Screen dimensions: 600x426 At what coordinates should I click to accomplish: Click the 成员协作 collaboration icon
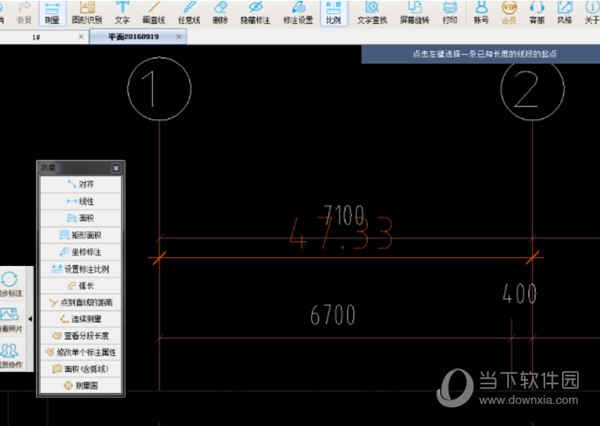click(11, 356)
